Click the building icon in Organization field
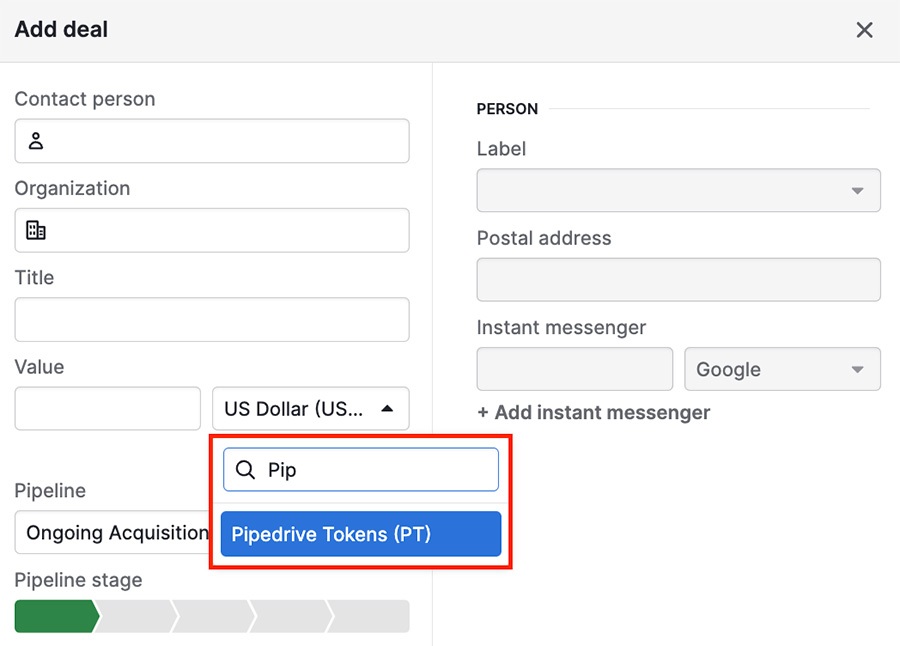900x646 pixels. [36, 230]
